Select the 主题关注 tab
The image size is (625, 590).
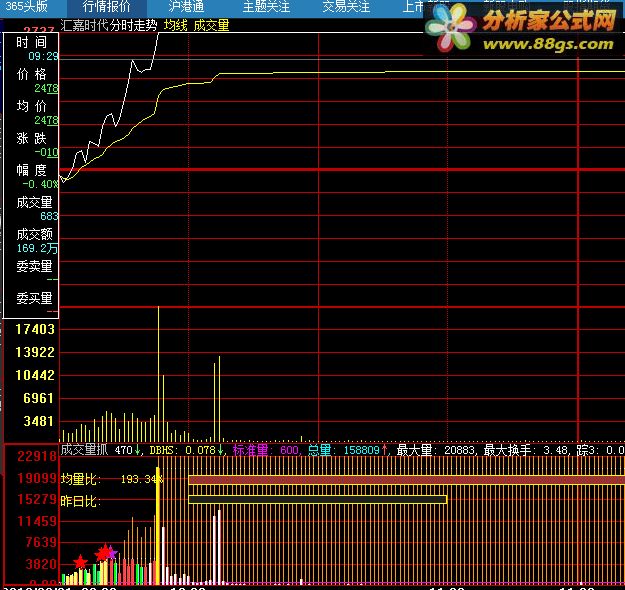pos(266,7)
